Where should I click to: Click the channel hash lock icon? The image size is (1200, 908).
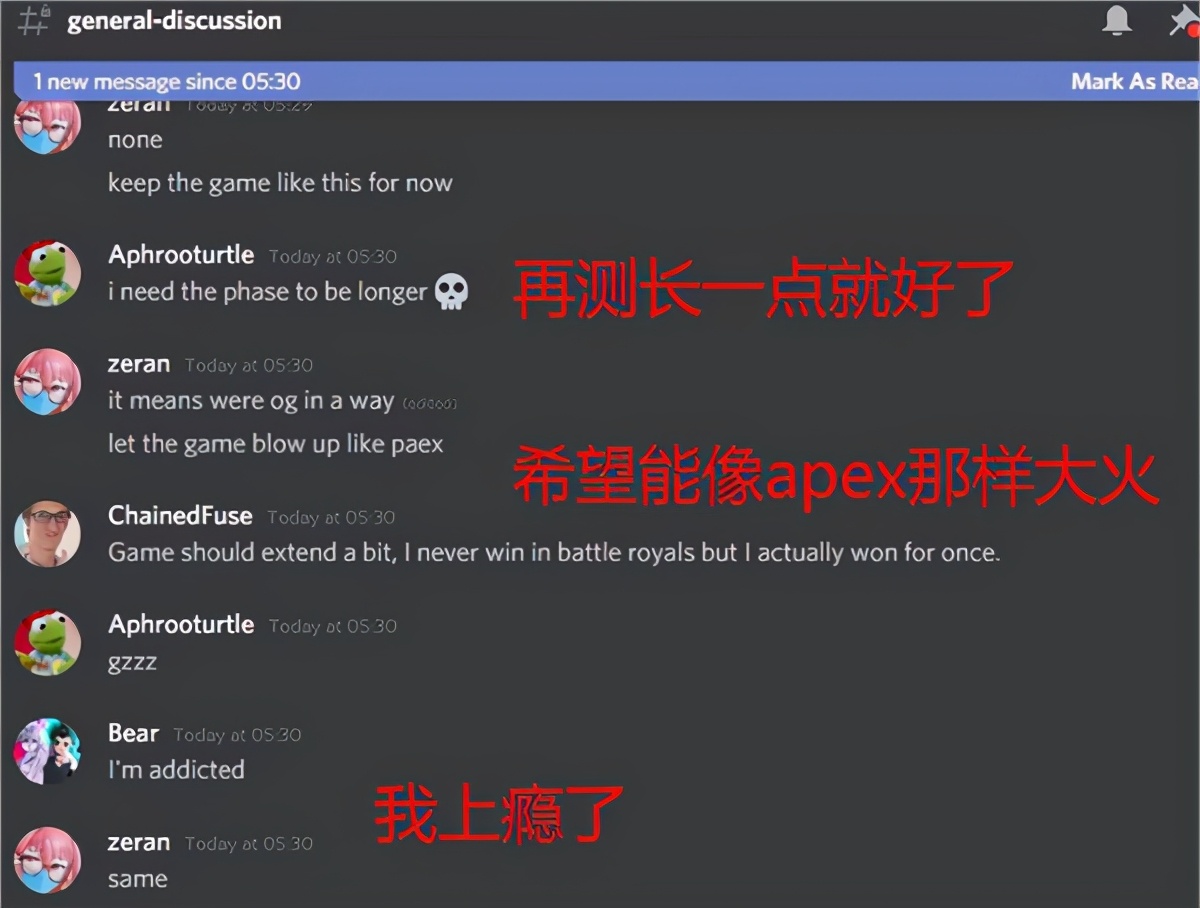34,20
